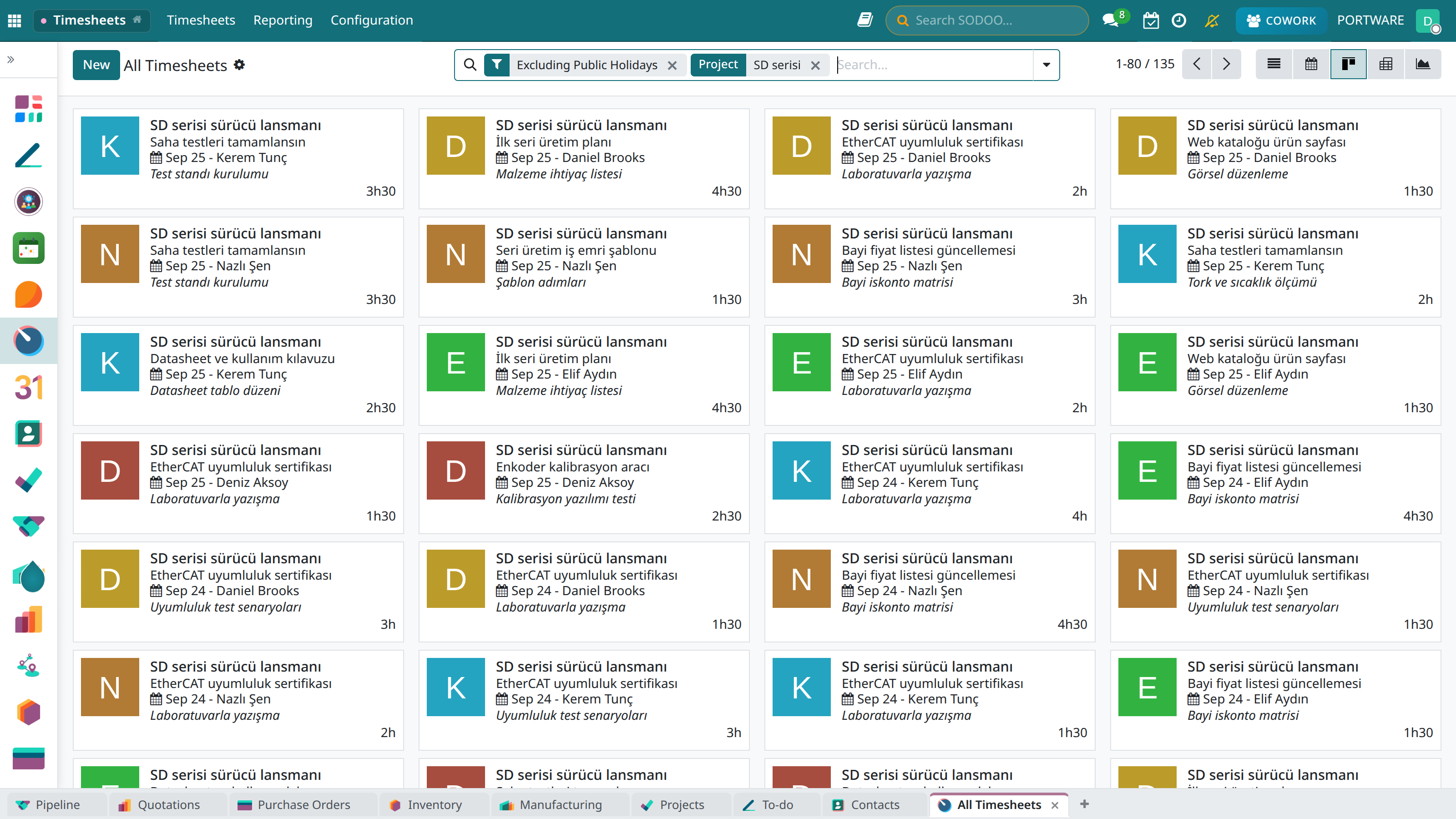Open the dashboard app icon in sidebar
Screen dimensions: 1456x819
pyautogui.click(x=29, y=109)
